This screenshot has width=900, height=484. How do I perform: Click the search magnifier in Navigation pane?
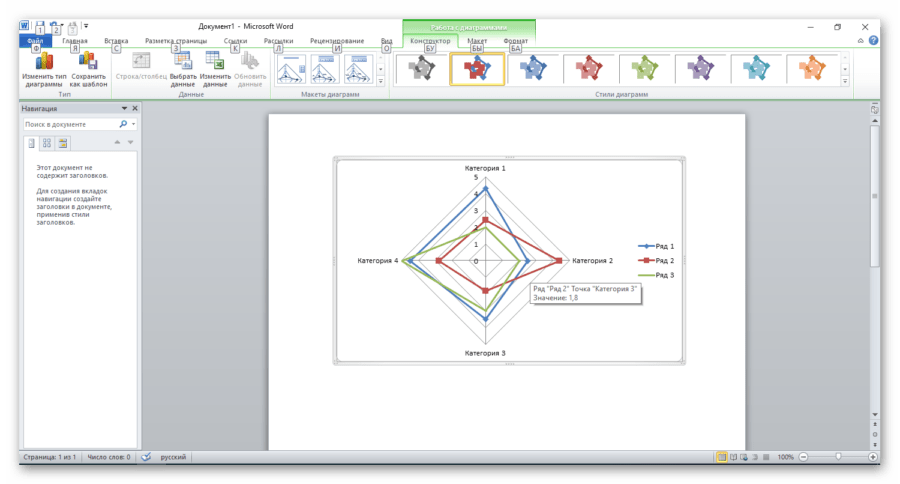pyautogui.click(x=123, y=124)
